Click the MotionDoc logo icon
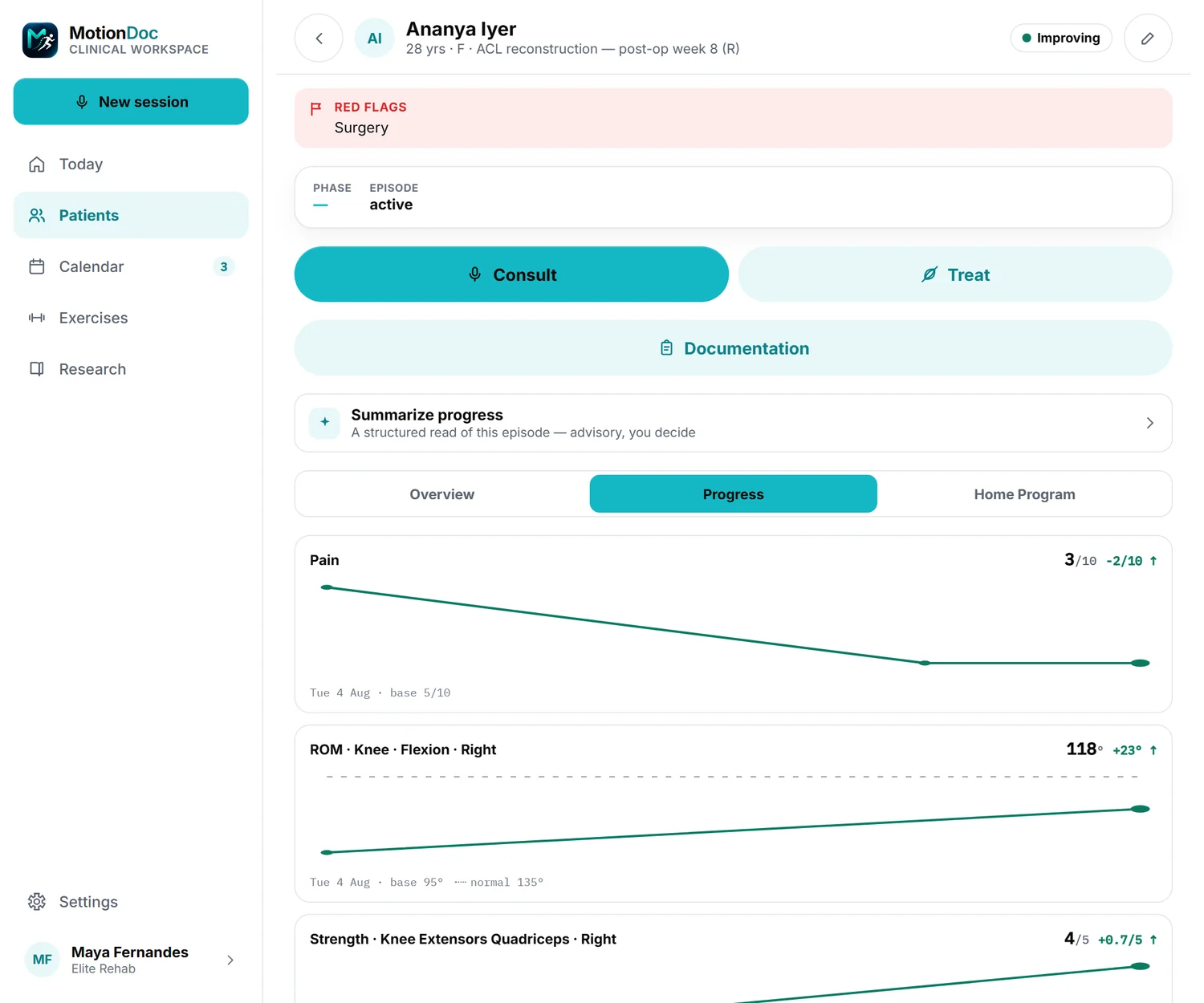 click(x=40, y=40)
